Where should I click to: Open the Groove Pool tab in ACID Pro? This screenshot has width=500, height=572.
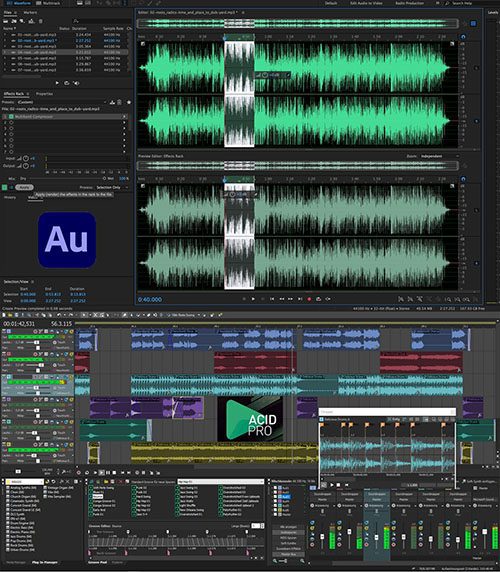point(97,563)
